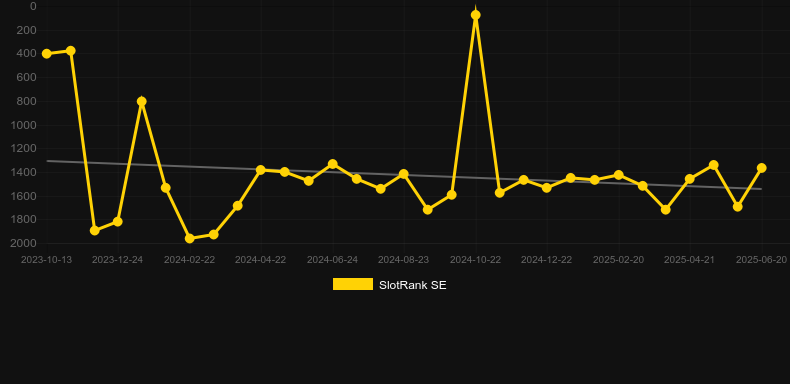Click the y-axis value 400
The image size is (790, 384).
(x=27, y=53)
